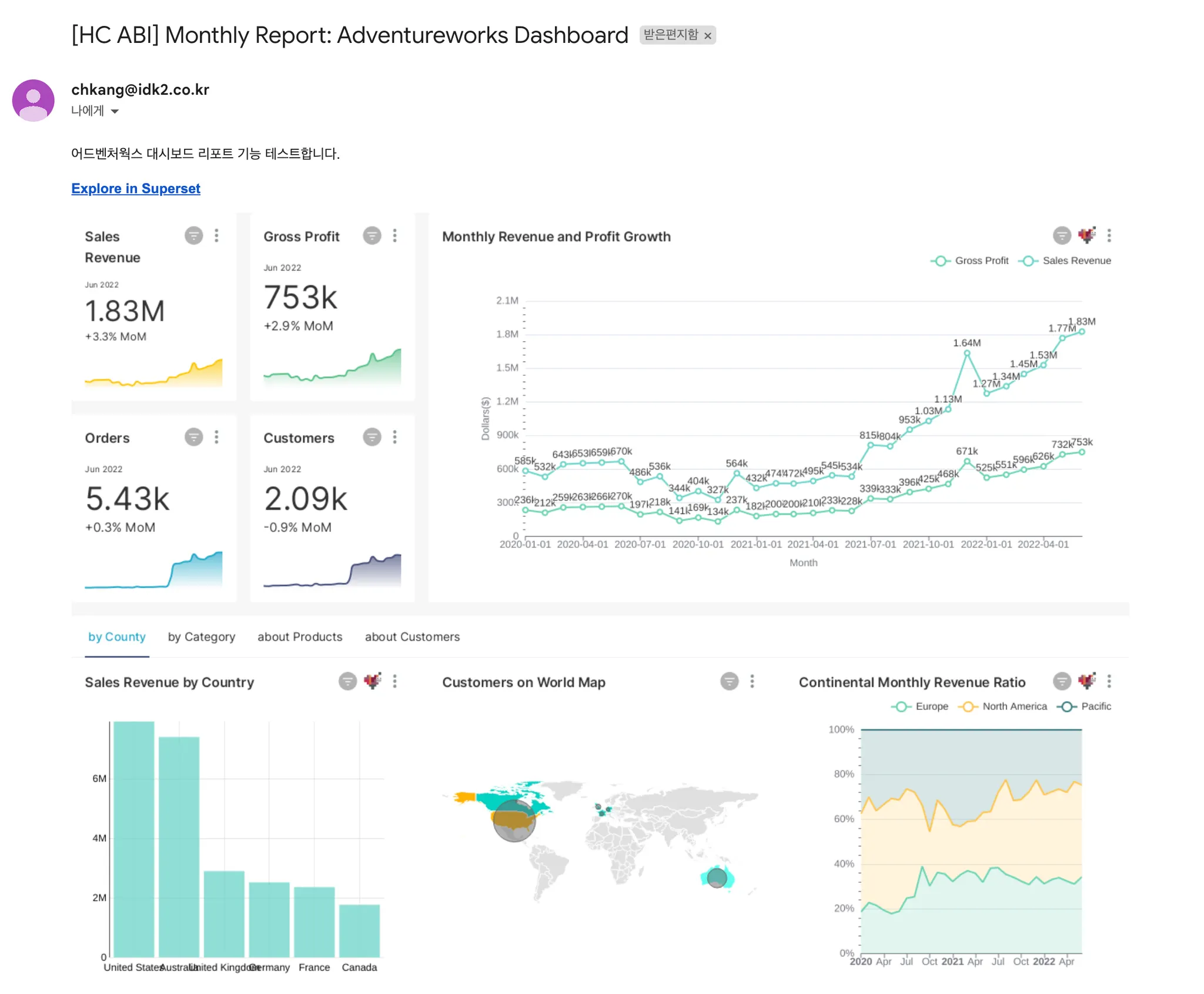Click filter icon on Customers on World Map
Image resolution: width=1204 pixels, height=994 pixels.
729,682
